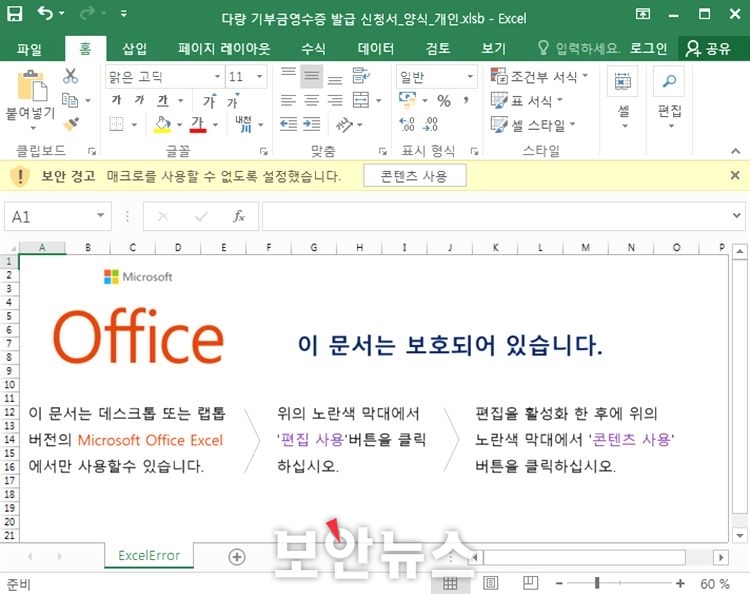Toggle center text alignment

[311, 100]
